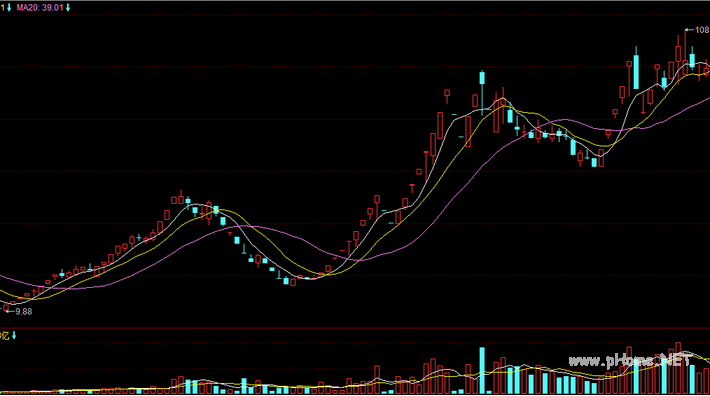Click the cyan arrow next to 亿 volume label
This screenshot has width=710, height=396.
tap(14, 335)
